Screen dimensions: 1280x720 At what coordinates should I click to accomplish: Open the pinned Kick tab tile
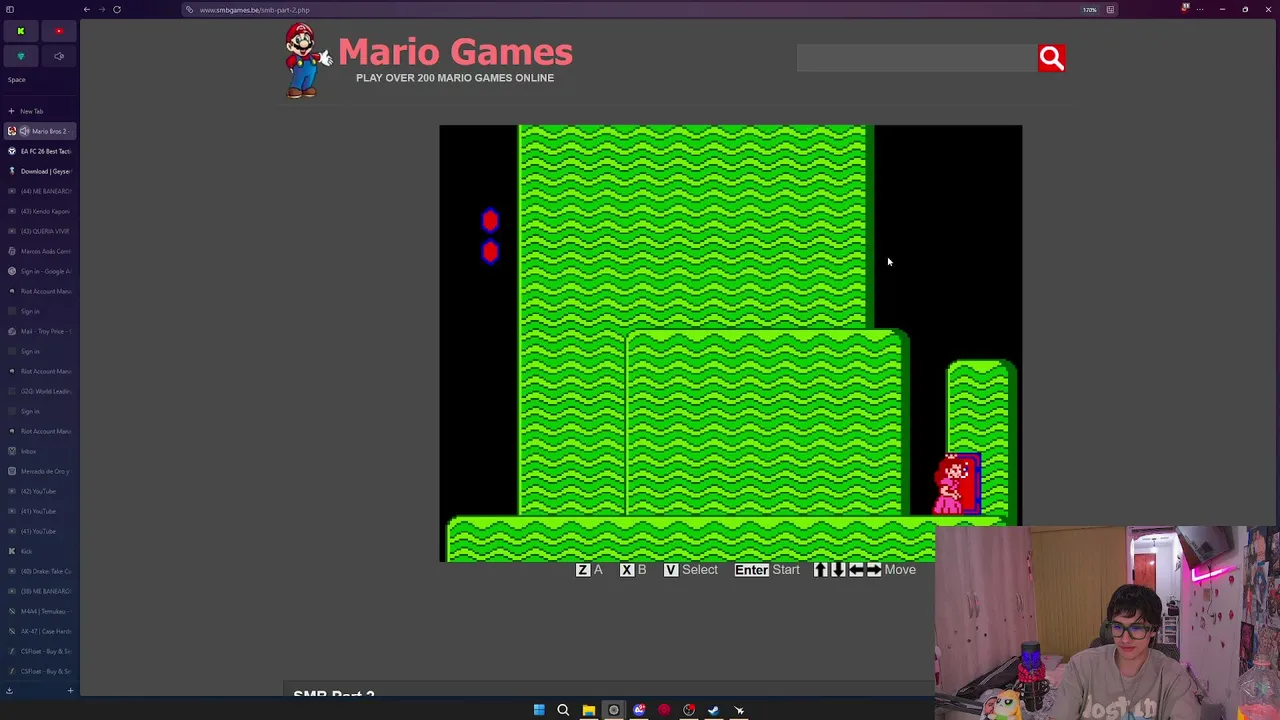pyautogui.click(x=20, y=31)
